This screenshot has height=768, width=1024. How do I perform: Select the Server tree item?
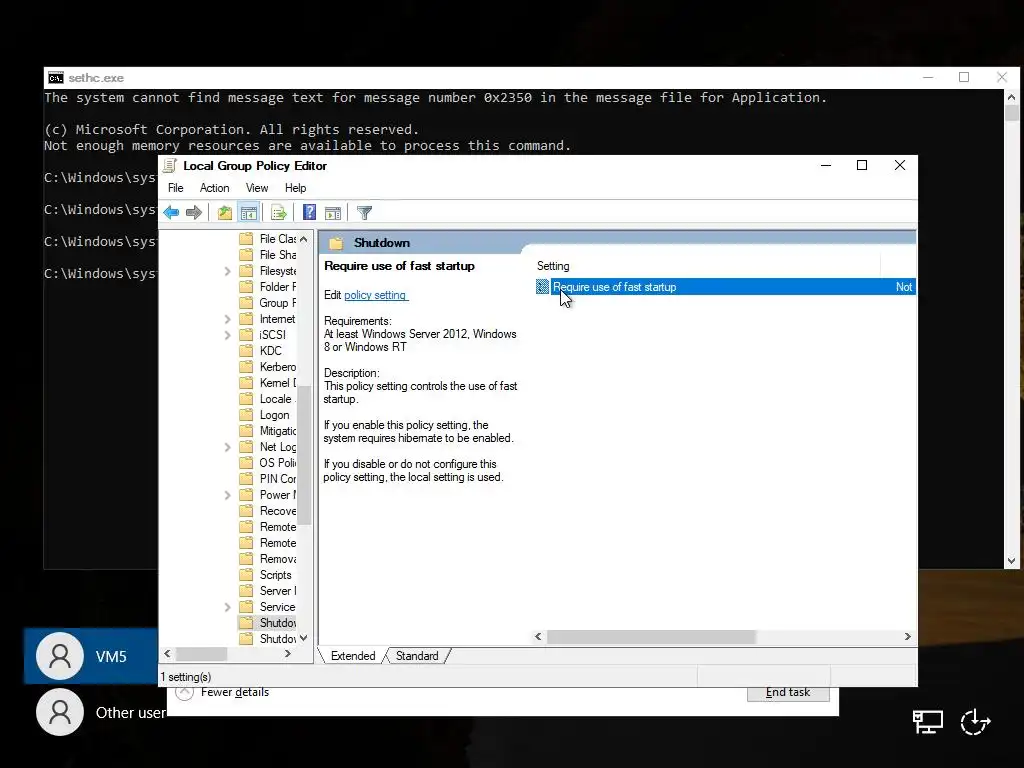pyautogui.click(x=278, y=591)
